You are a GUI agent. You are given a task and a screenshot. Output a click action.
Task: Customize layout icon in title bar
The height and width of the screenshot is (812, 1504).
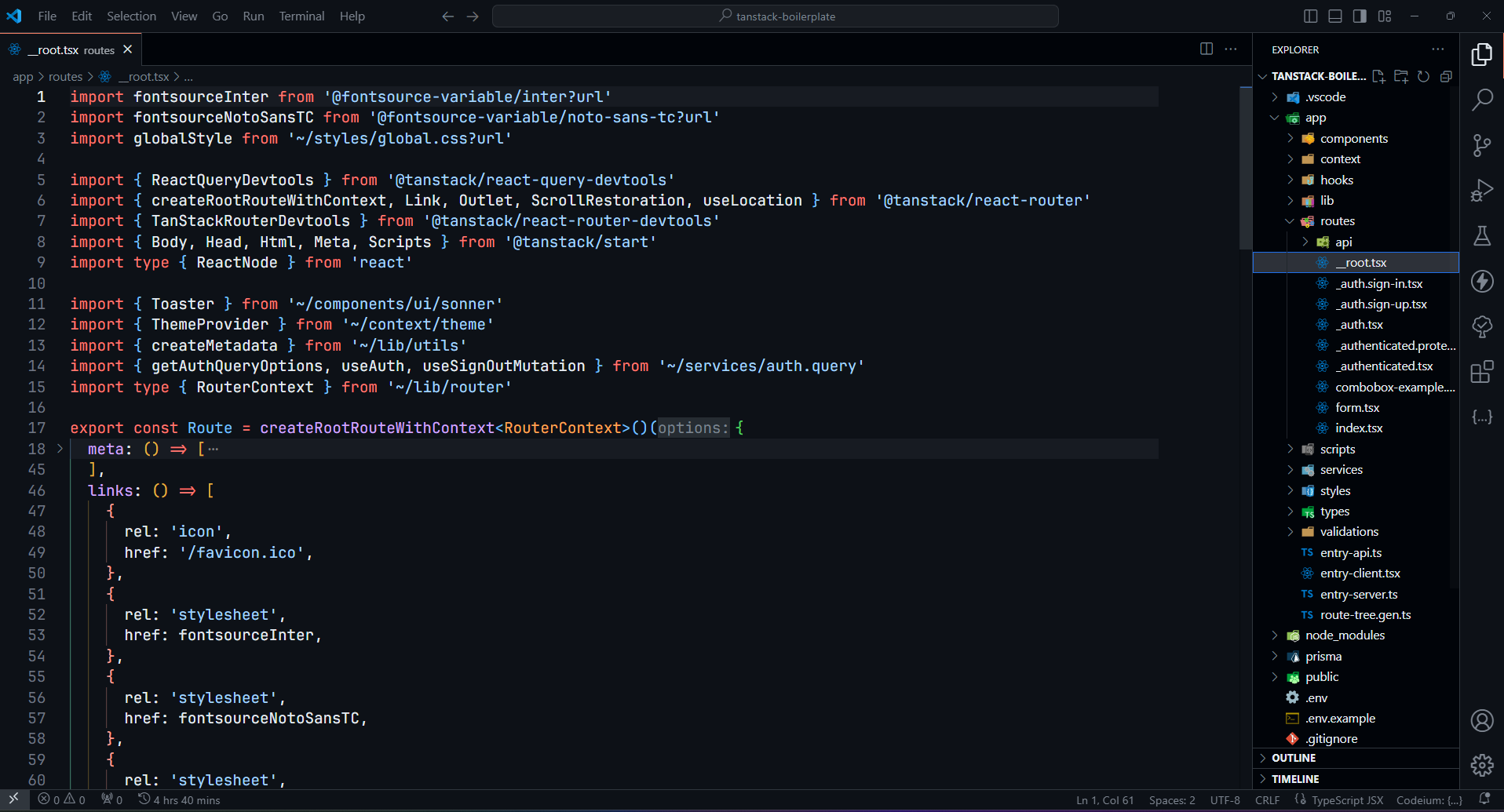(1385, 16)
